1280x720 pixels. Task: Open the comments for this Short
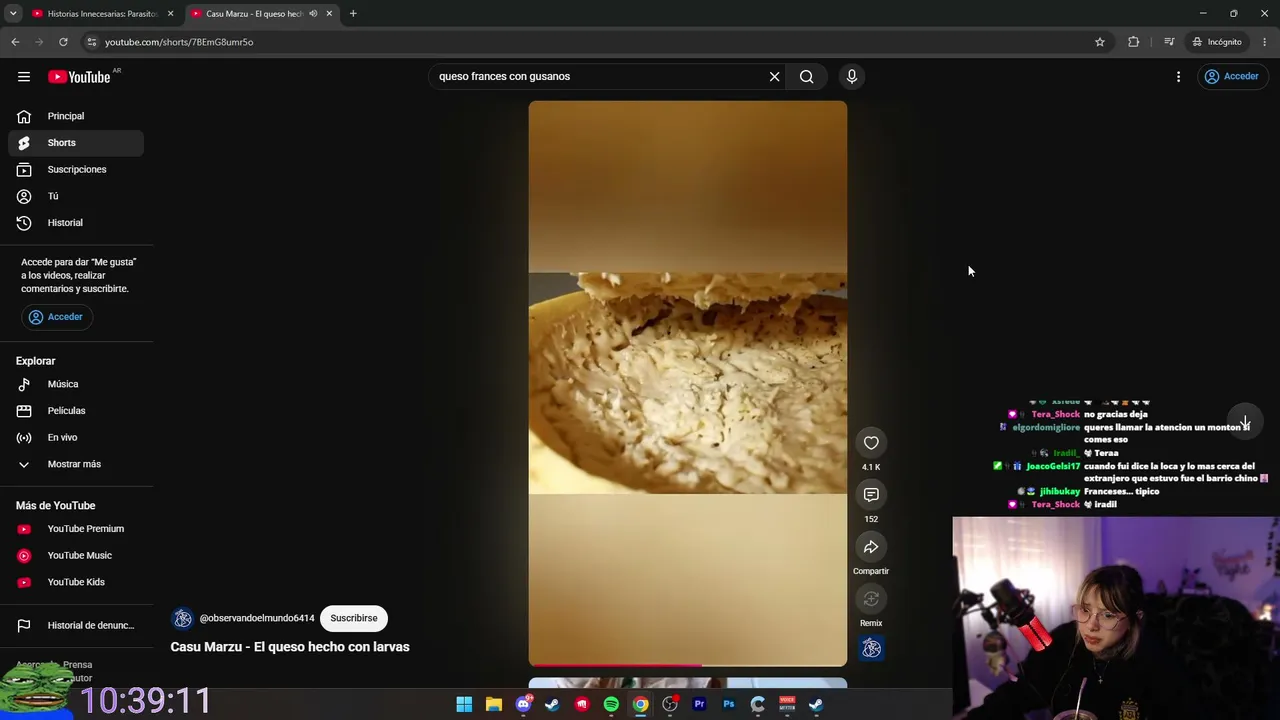[x=871, y=495]
